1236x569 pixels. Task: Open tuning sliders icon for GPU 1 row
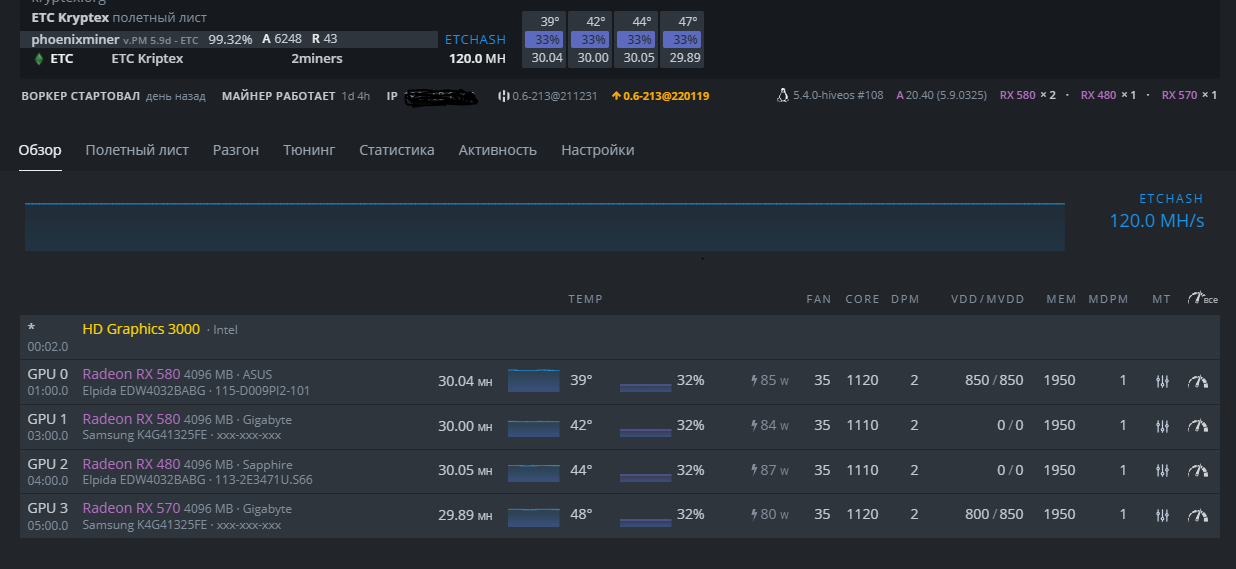pyautogui.click(x=1162, y=426)
